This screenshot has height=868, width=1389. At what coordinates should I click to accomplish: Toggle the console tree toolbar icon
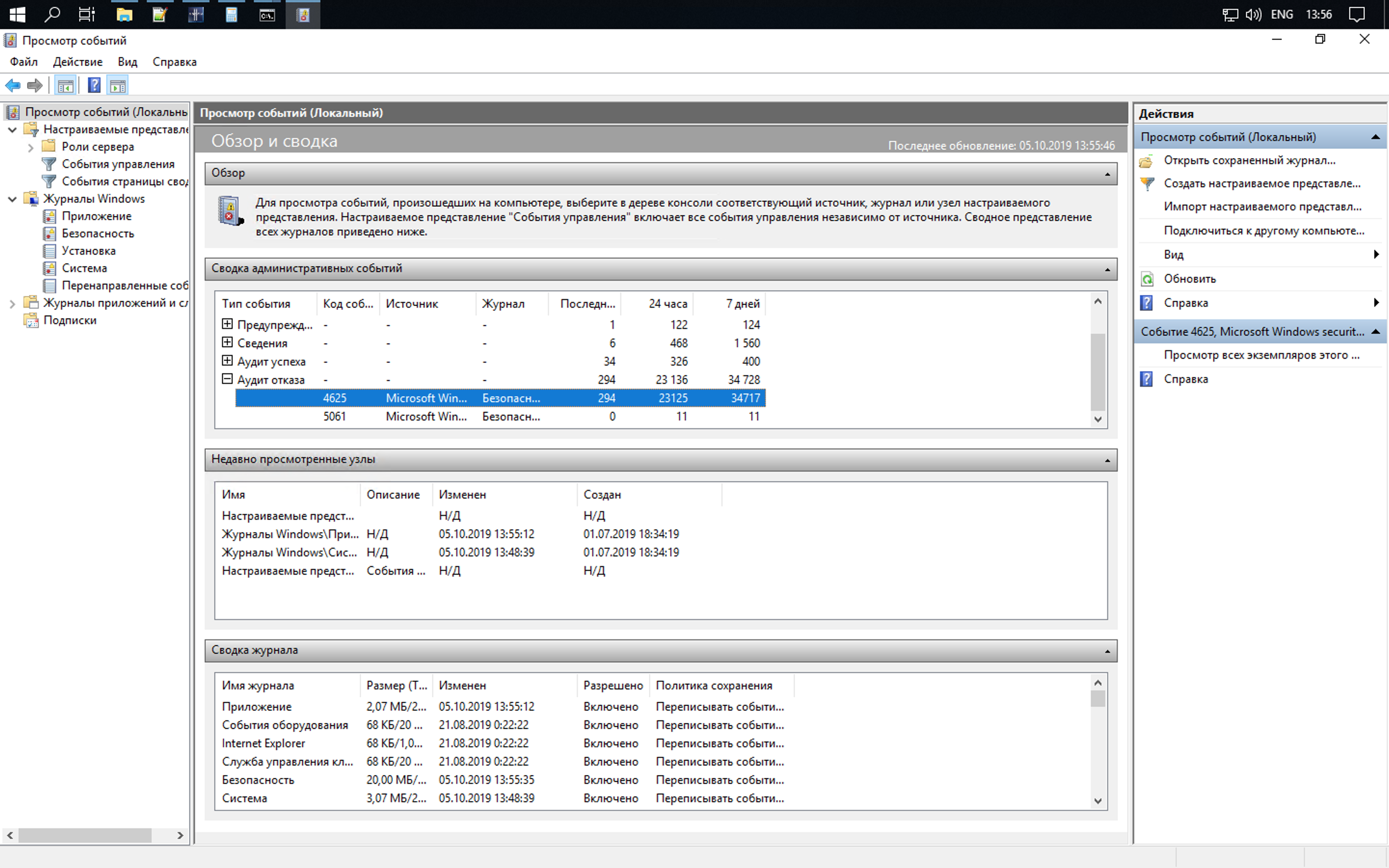point(66,85)
